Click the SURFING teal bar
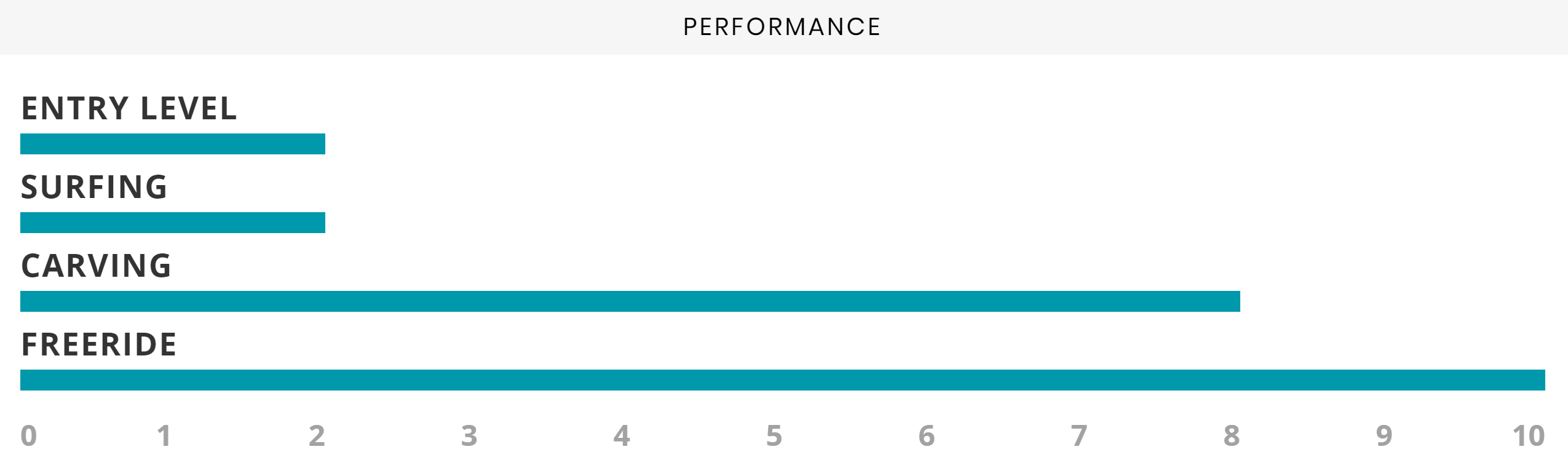This screenshot has width=1568, height=468. pyautogui.click(x=173, y=223)
